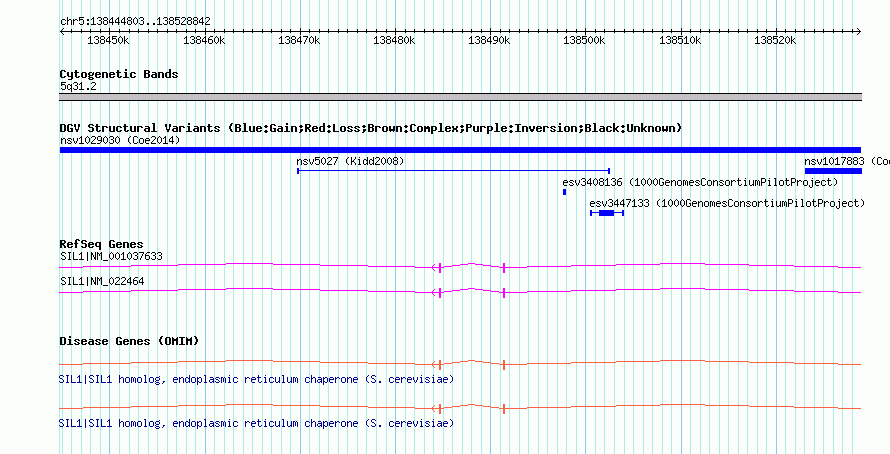
Task: Click the 138500k ruler label
Action: [x=585, y=41]
